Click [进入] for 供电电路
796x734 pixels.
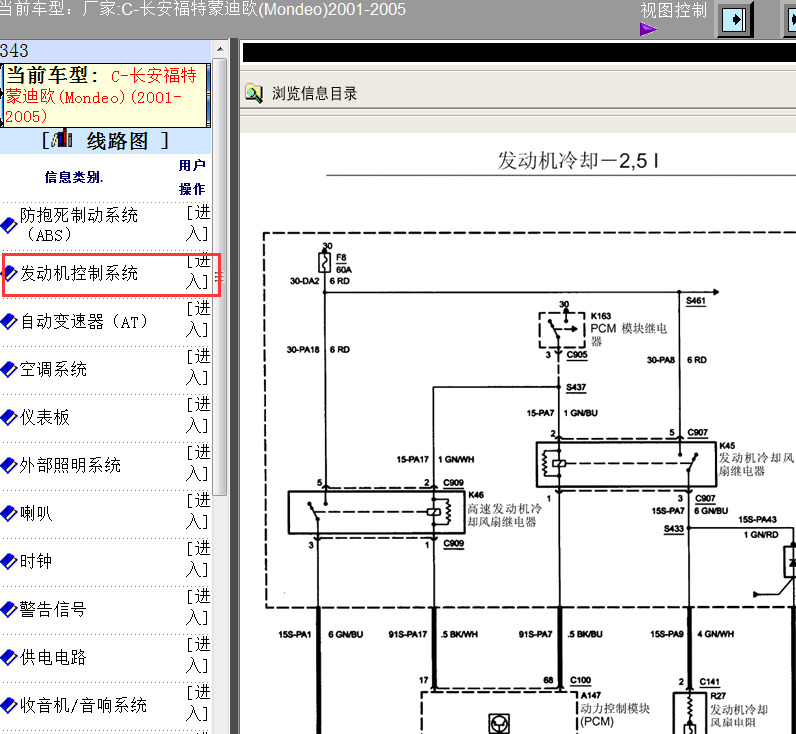tap(198, 655)
